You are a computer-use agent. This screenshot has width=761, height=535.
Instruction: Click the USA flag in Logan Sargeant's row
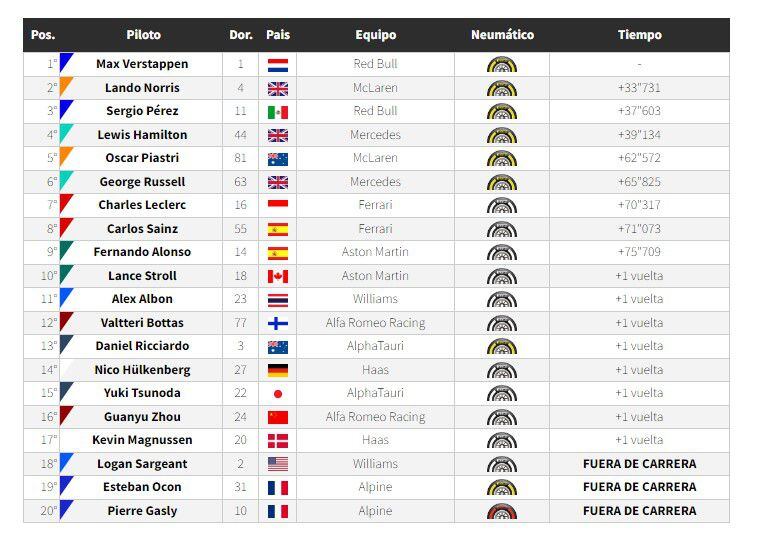pyautogui.click(x=277, y=464)
